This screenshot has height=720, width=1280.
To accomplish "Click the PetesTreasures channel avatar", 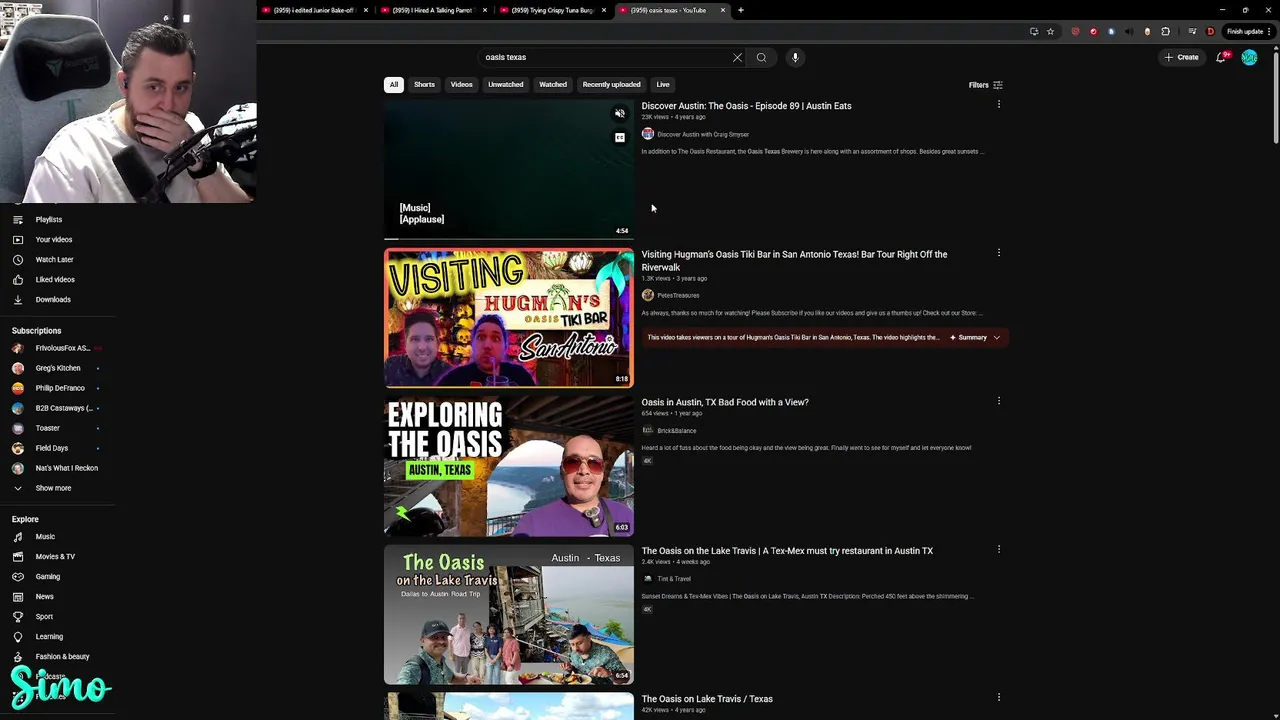I will 648,295.
